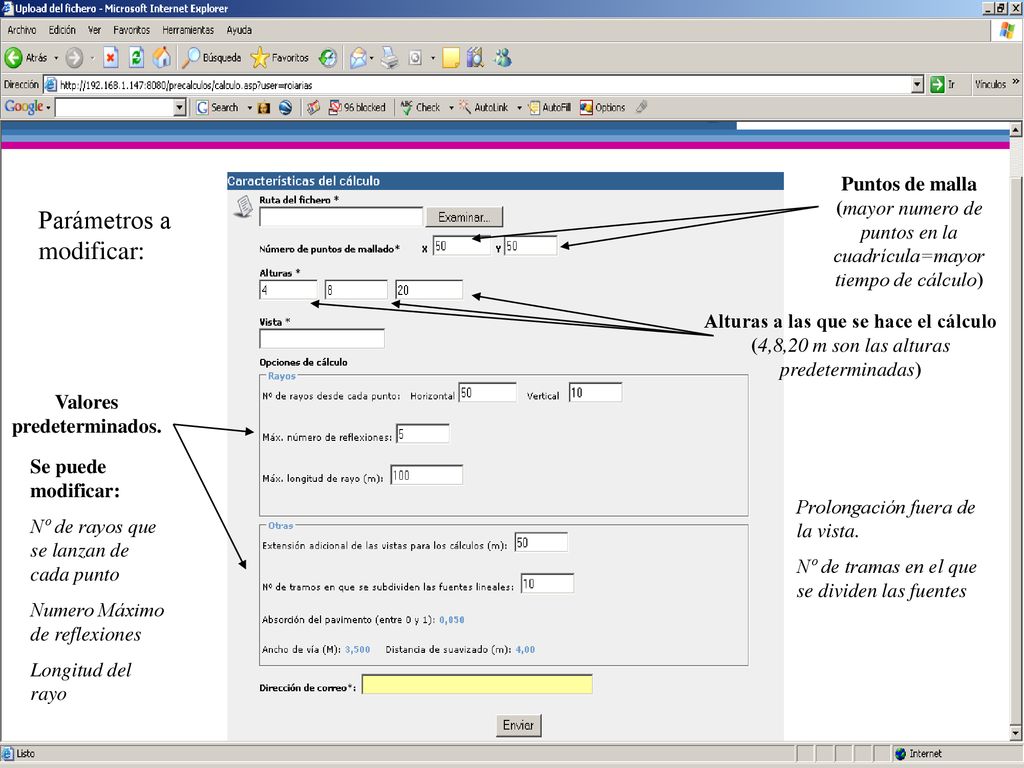Click the Vertical rays field
Image resolution: width=1024 pixels, height=768 pixels.
pyautogui.click(x=596, y=393)
